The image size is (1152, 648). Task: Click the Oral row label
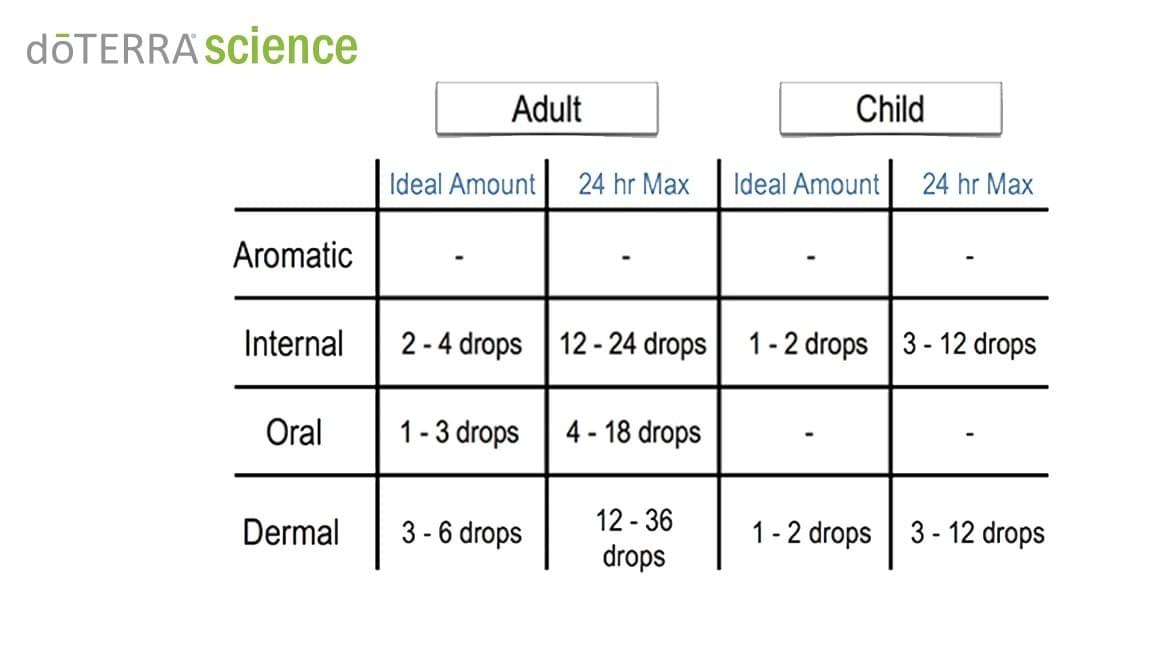294,433
